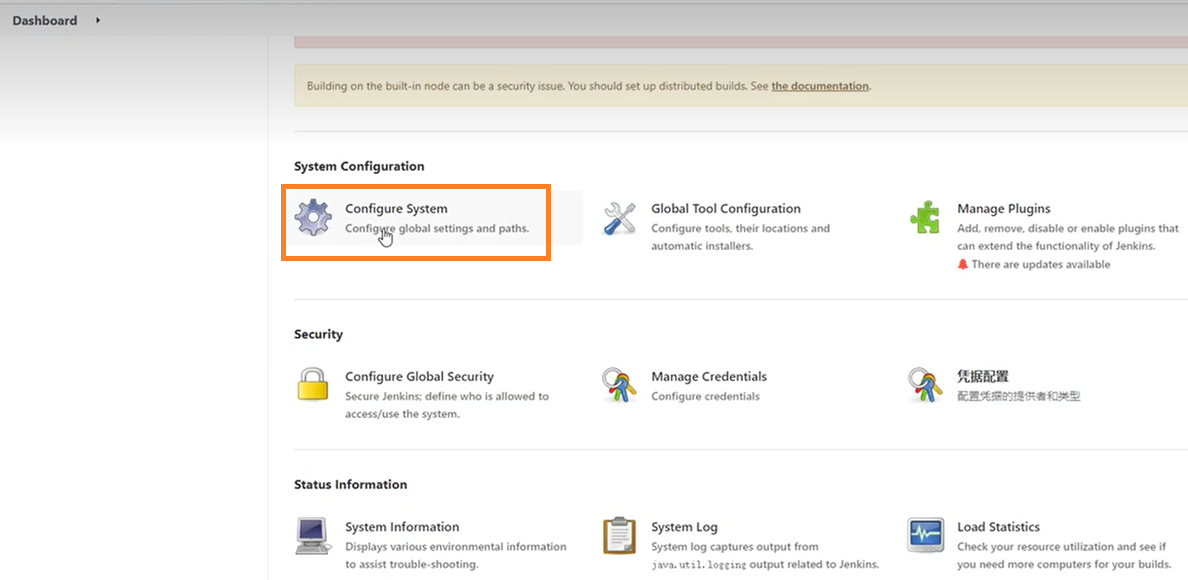Click the 'Status Information' section heading
The width and height of the screenshot is (1188, 580).
tap(350, 485)
